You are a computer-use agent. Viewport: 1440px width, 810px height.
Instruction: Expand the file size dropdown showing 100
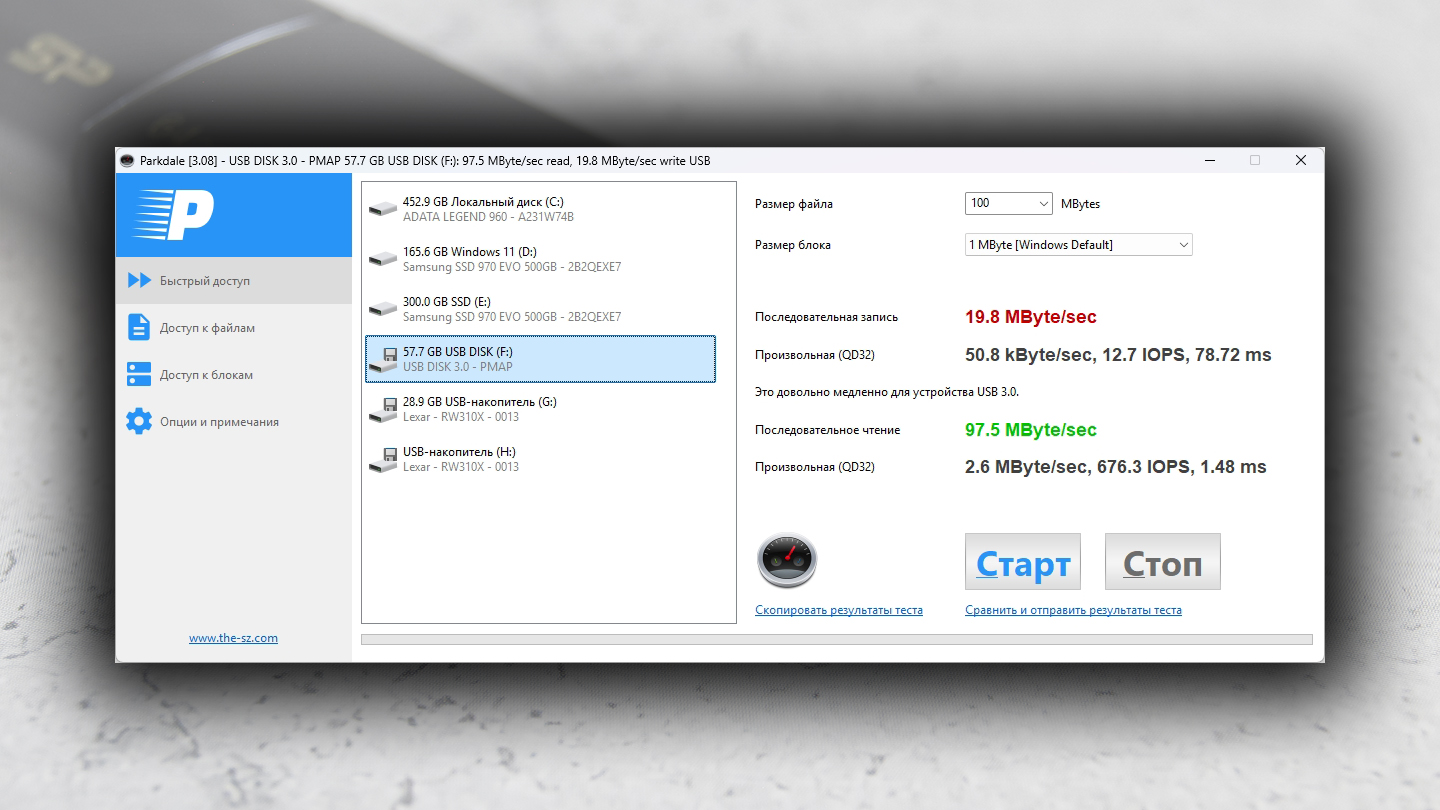(x=1009, y=203)
